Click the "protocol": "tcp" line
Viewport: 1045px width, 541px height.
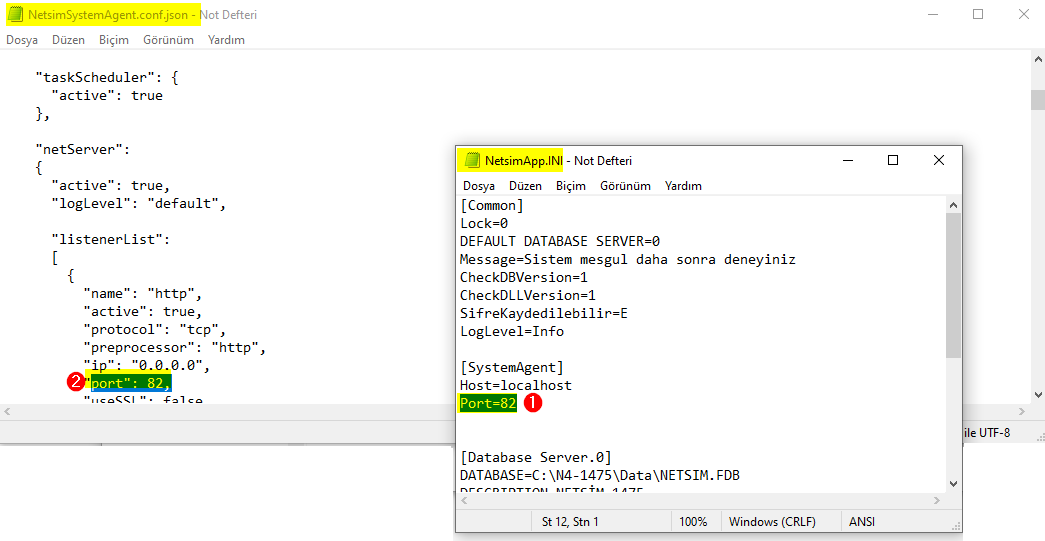(x=155, y=329)
